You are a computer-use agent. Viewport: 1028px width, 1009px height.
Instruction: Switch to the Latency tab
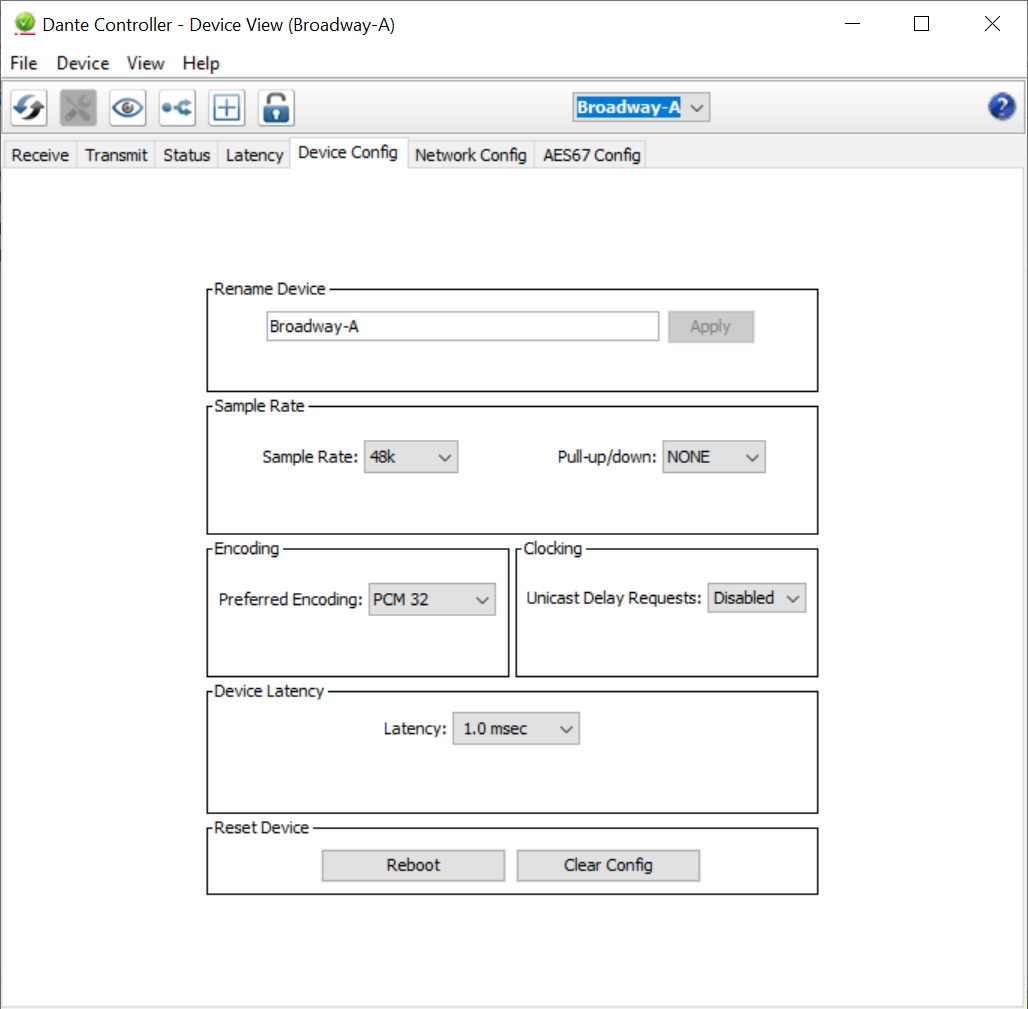coord(254,155)
